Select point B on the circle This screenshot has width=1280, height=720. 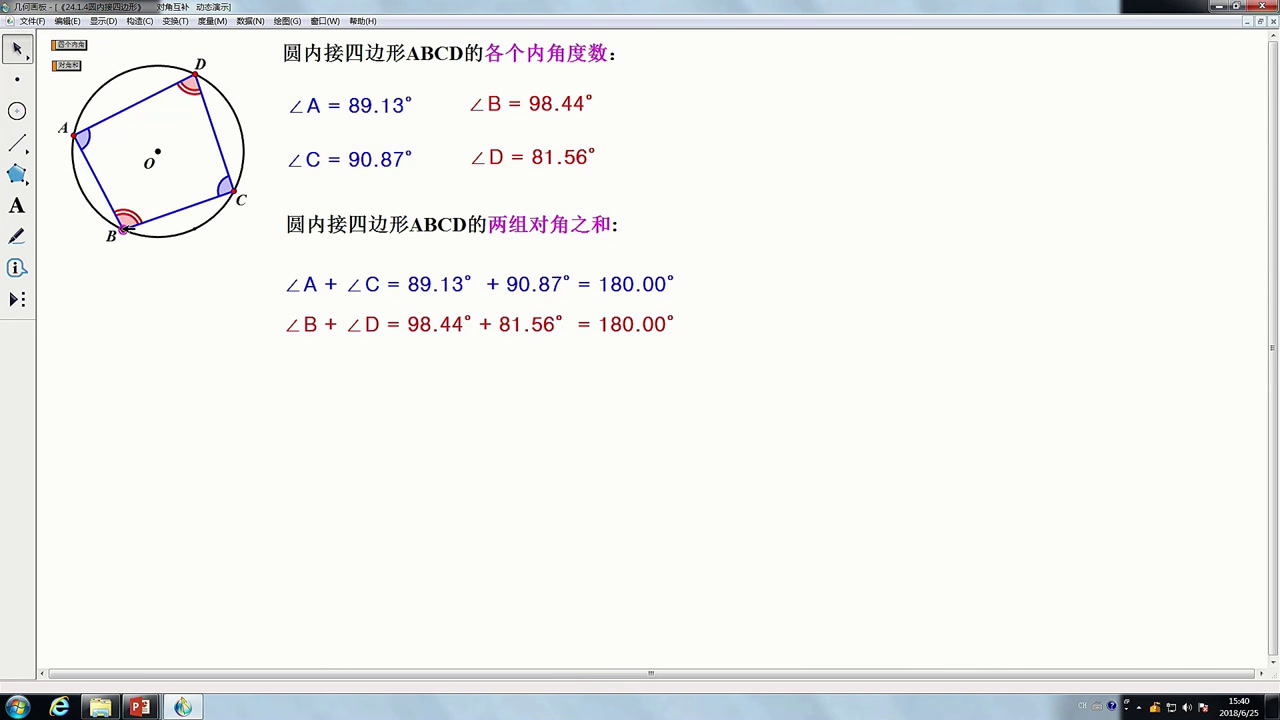123,230
